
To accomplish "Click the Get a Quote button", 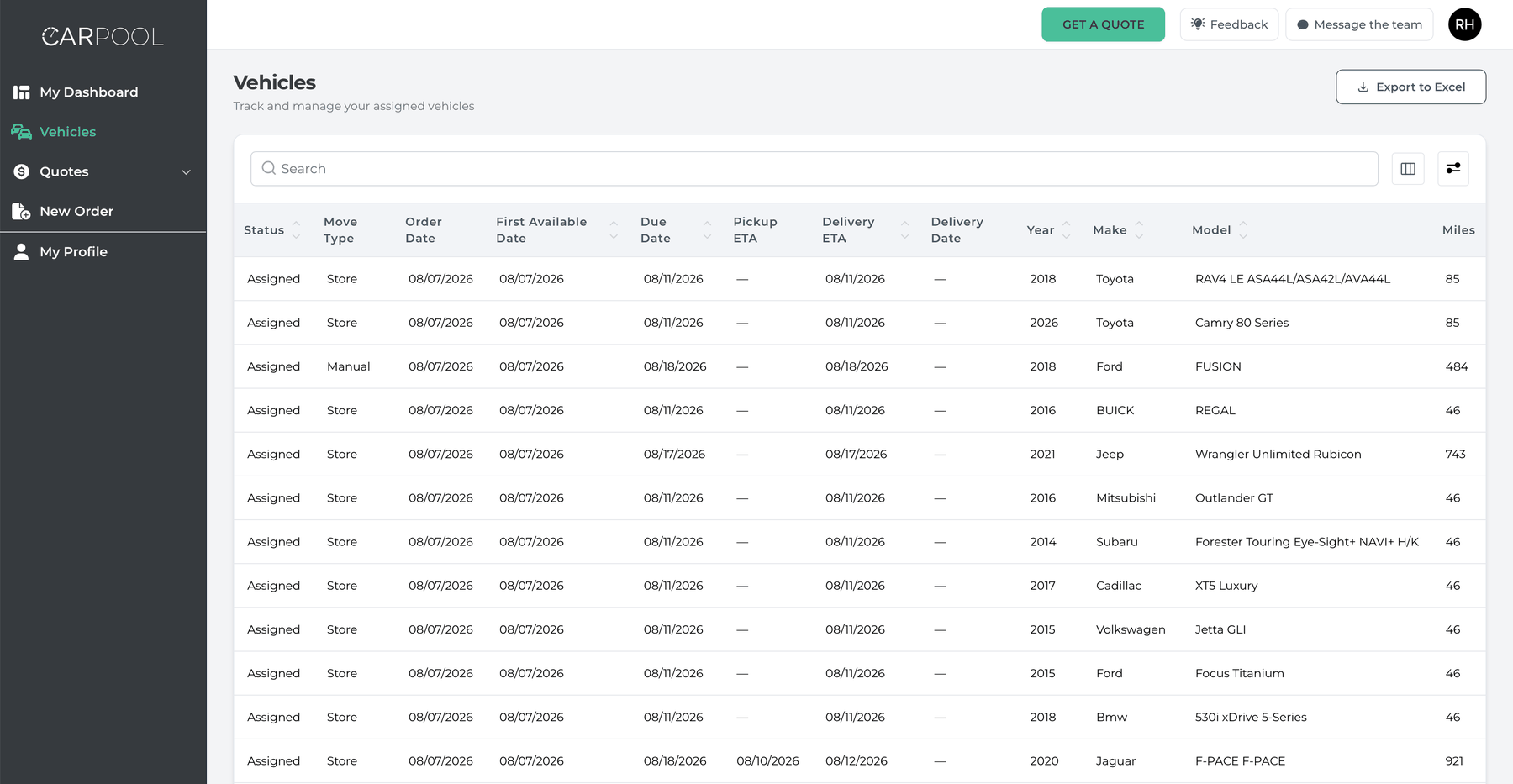I will [x=1103, y=24].
